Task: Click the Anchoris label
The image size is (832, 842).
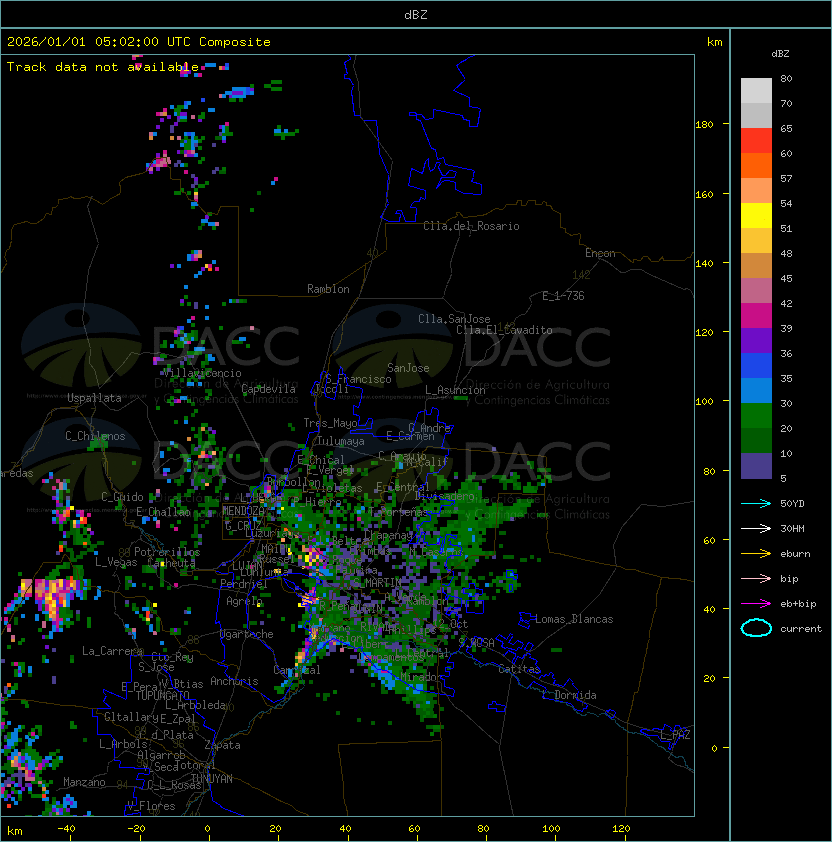Action: (234, 681)
